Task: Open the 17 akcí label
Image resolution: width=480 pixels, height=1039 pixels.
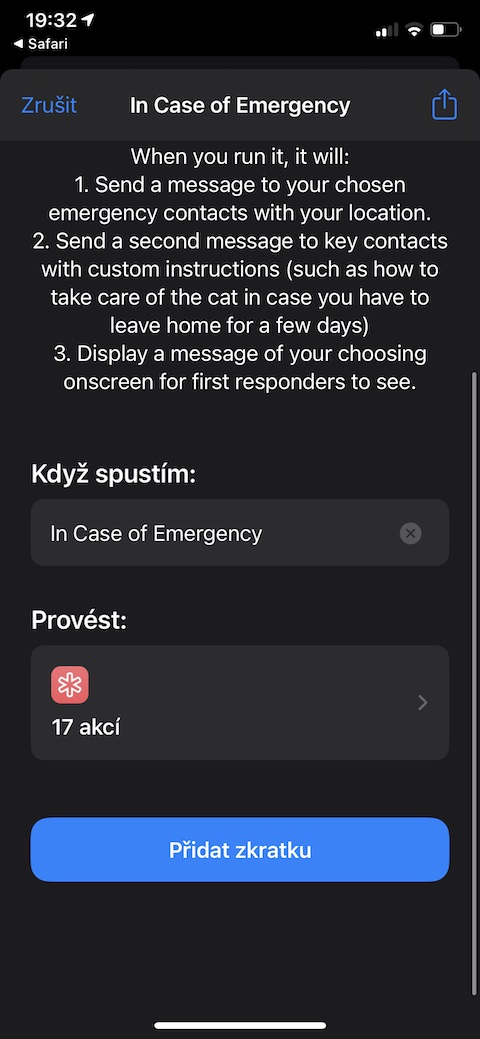Action: click(x=86, y=728)
